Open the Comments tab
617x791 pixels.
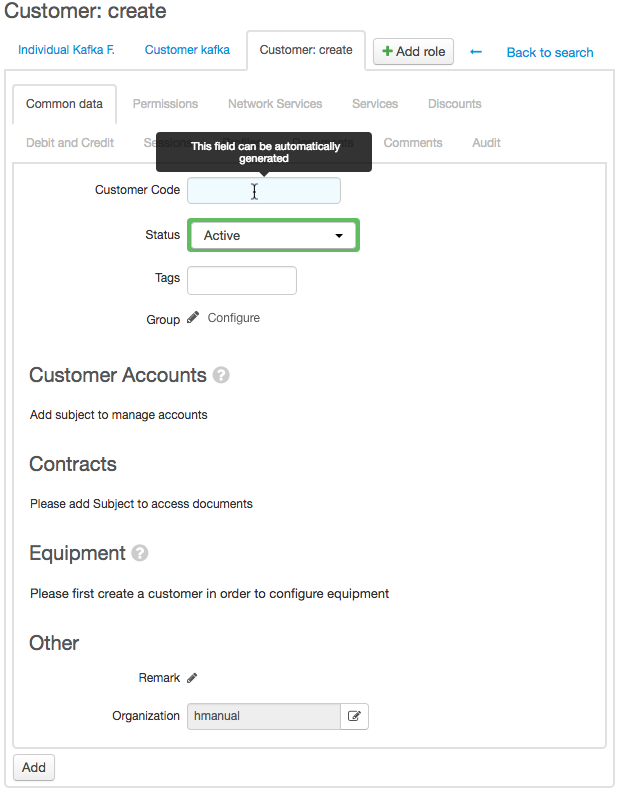click(x=413, y=143)
